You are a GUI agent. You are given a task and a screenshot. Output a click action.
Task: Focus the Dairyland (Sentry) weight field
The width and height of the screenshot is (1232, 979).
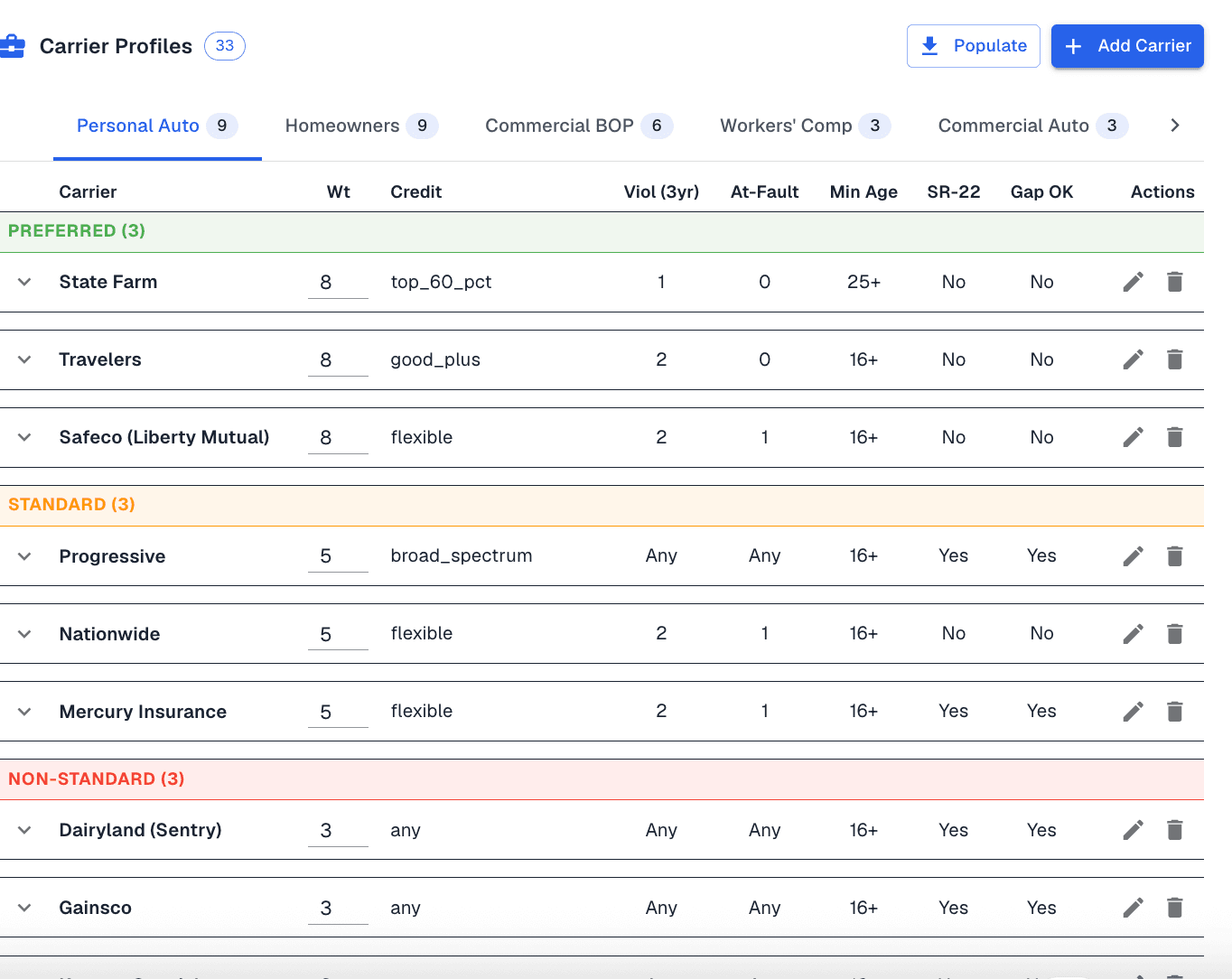coord(338,831)
